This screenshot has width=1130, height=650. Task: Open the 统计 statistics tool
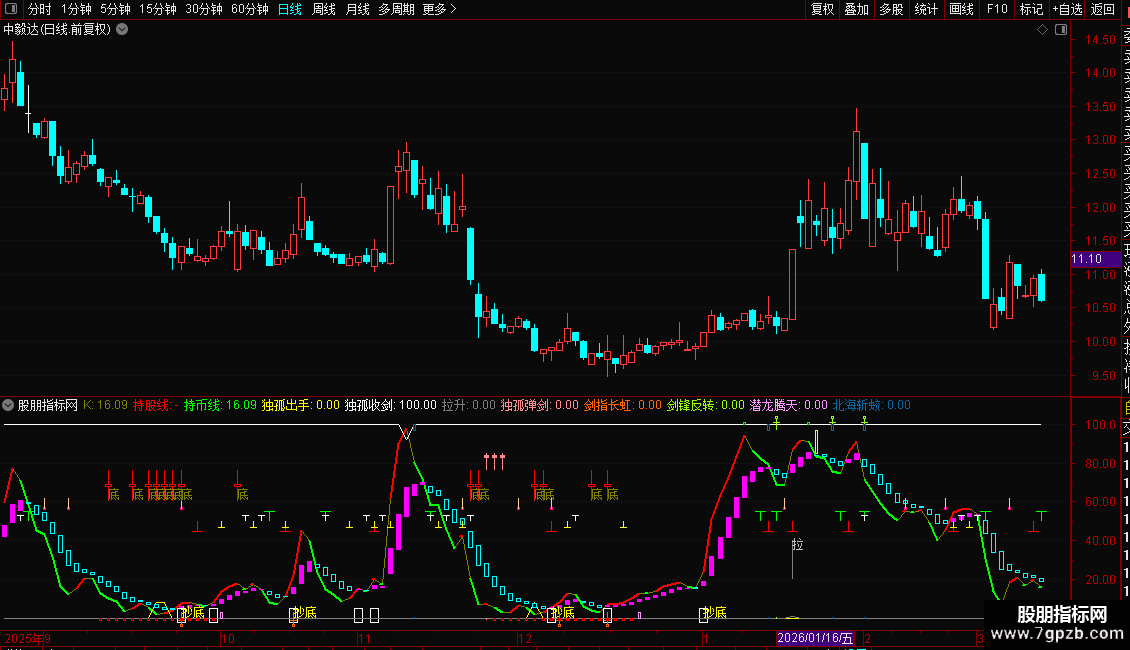[926, 10]
